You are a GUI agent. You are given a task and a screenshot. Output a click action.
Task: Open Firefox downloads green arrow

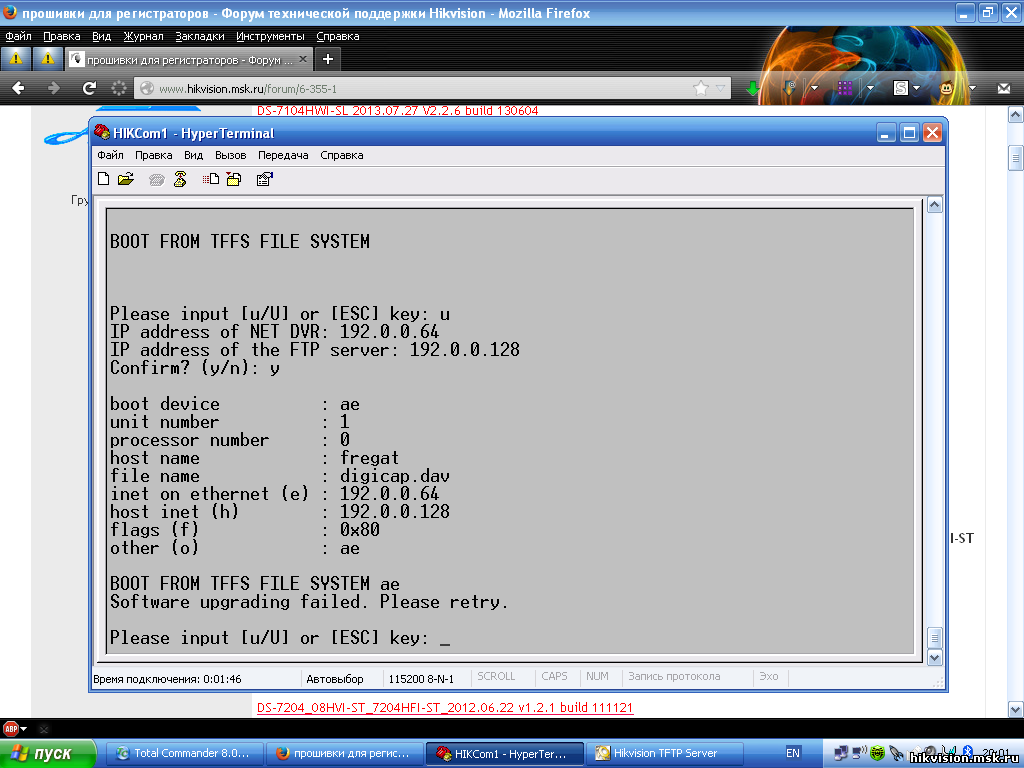pos(753,88)
